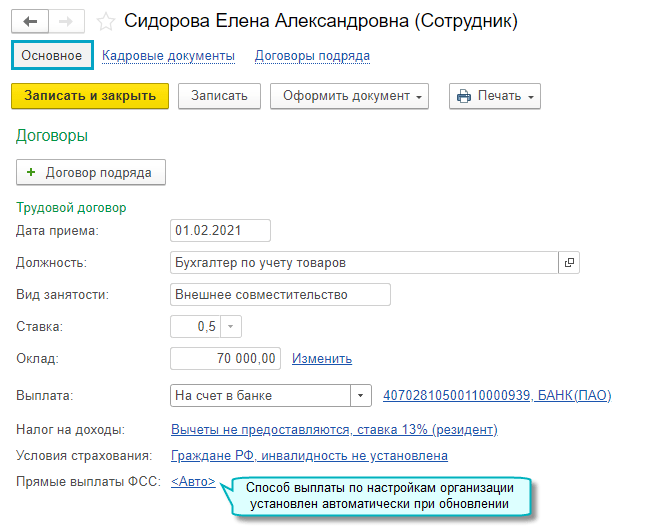Click the Записать button
Image resolution: width=662 pixels, height=529 pixels.
[219, 96]
